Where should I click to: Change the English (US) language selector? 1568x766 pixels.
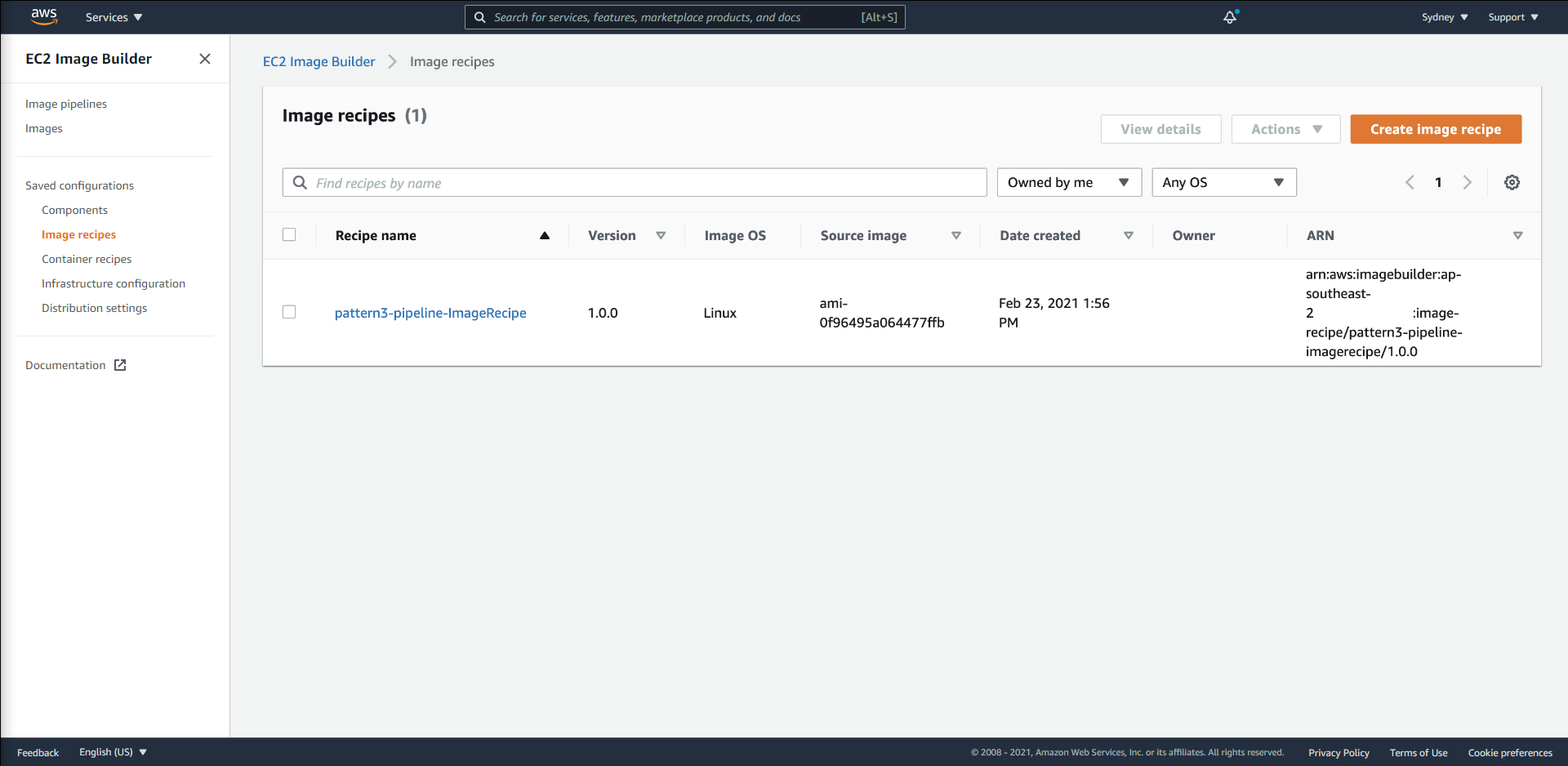(x=113, y=752)
